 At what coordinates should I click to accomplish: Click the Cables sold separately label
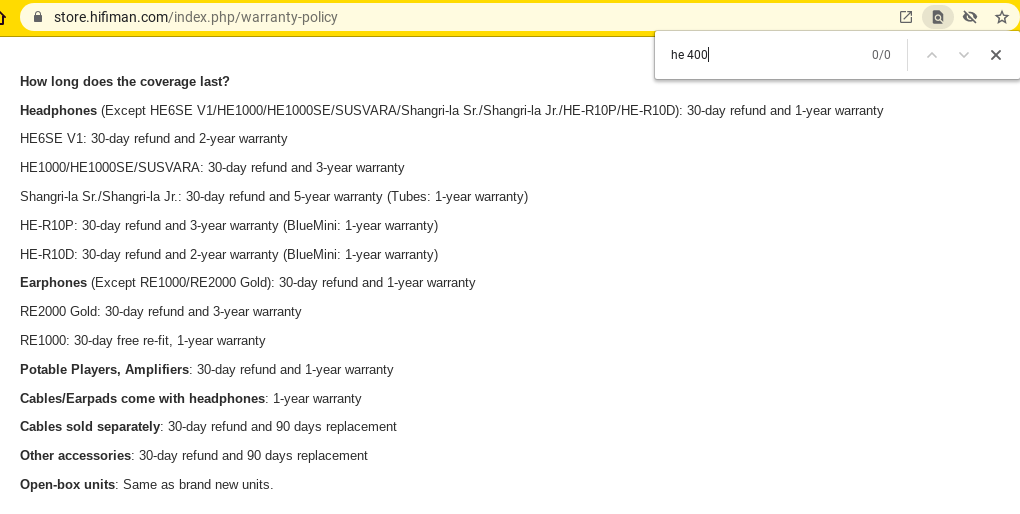(x=90, y=427)
